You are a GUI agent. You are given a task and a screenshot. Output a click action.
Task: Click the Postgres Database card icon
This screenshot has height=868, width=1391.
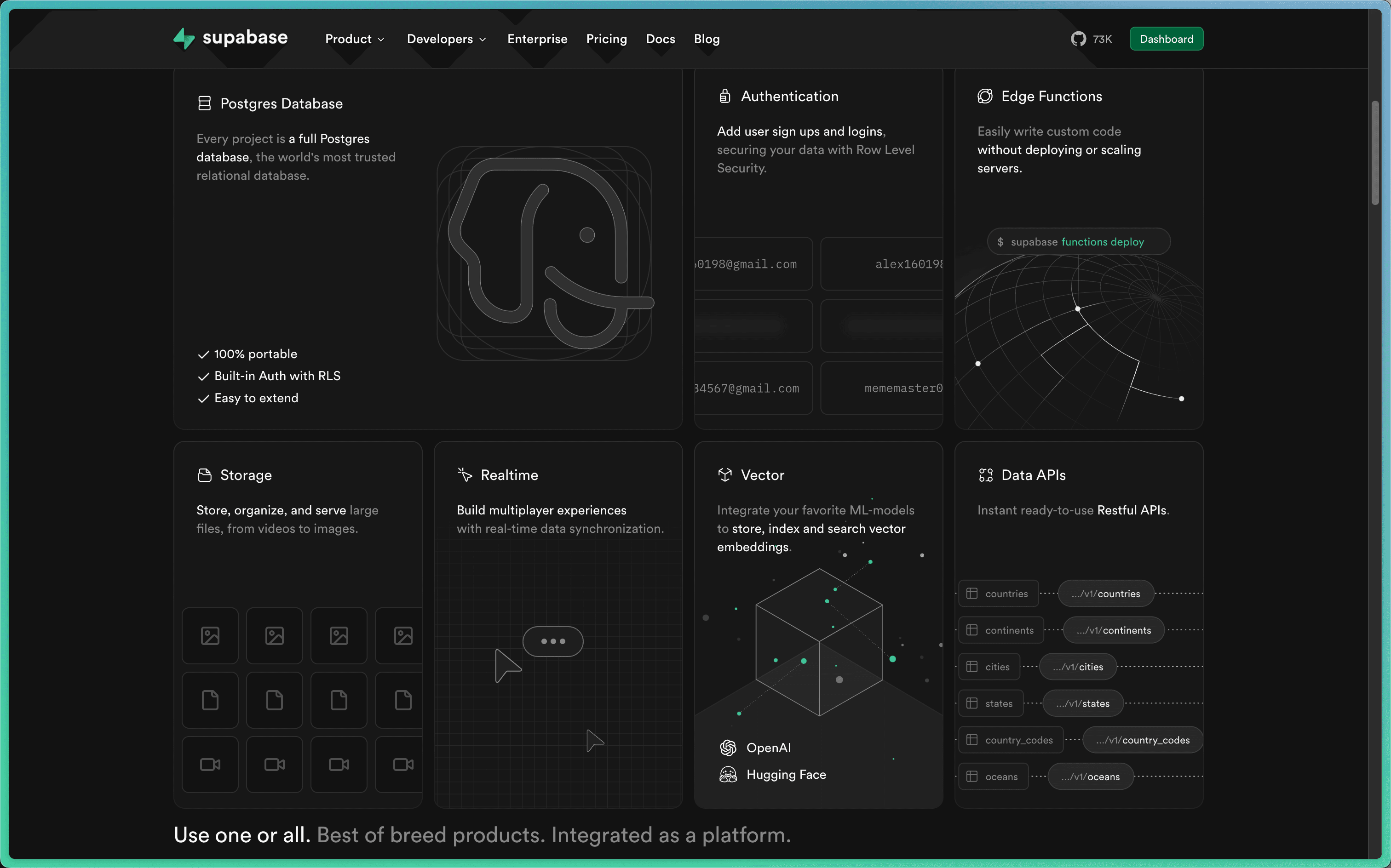coord(204,103)
